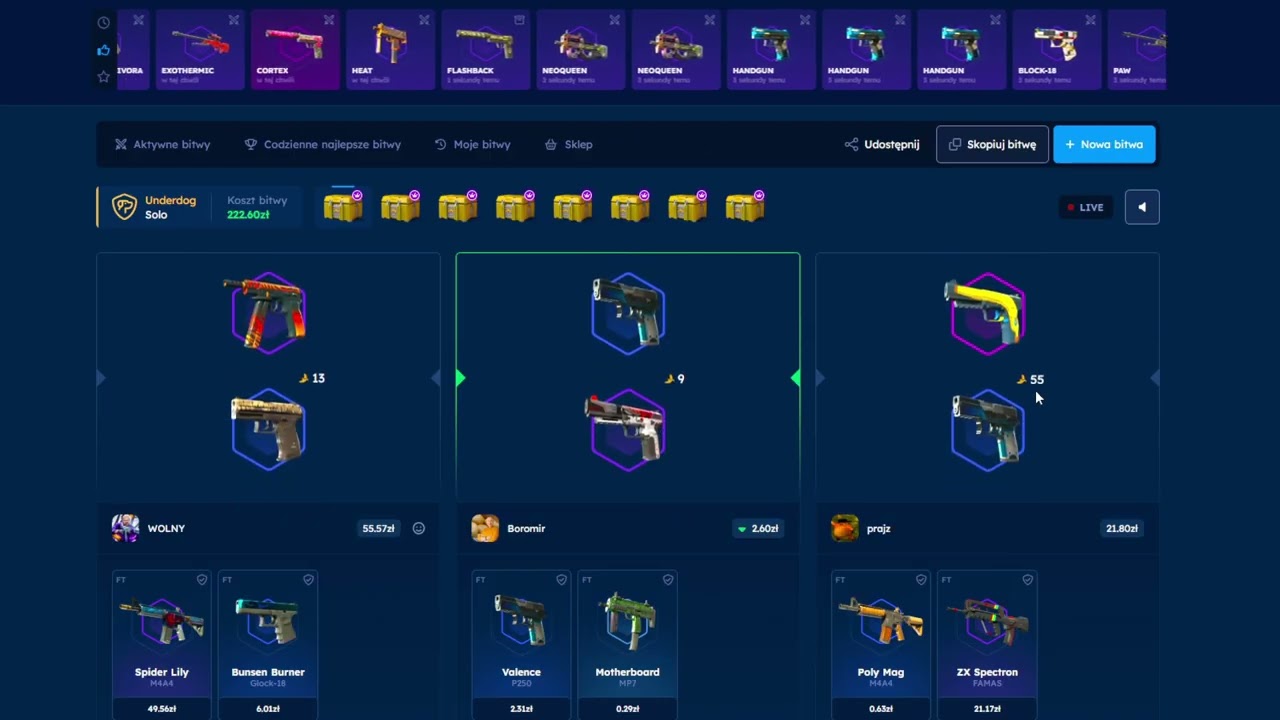Click the 49.56zł price under Spider Lily
The image size is (1280, 720).
[162, 708]
